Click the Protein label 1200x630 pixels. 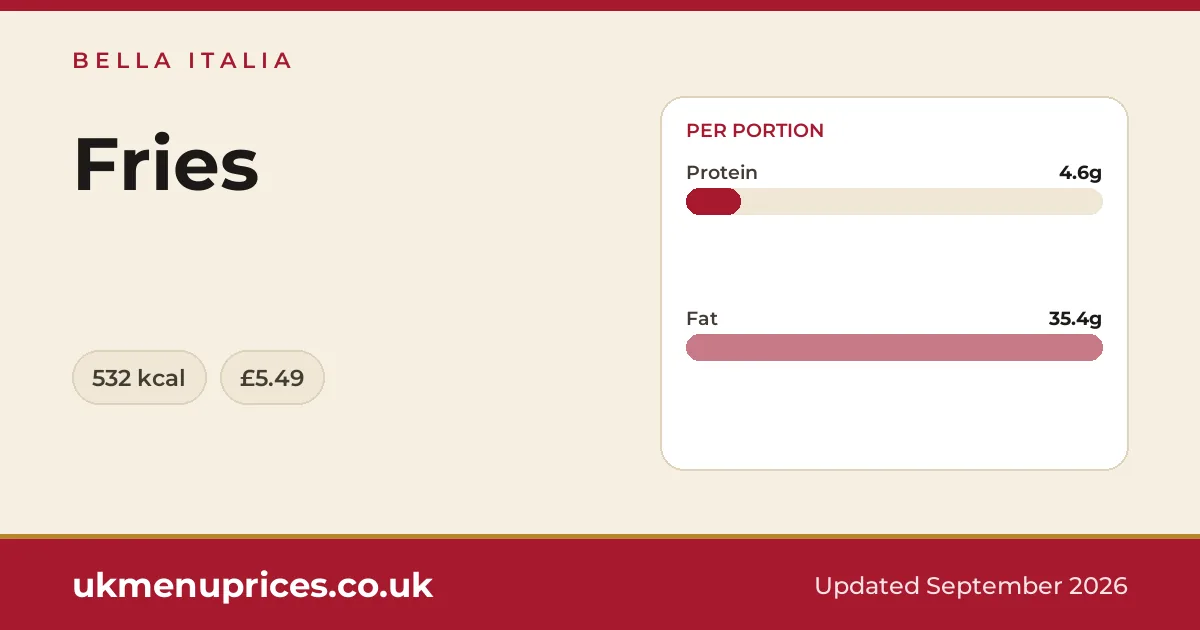tap(722, 173)
